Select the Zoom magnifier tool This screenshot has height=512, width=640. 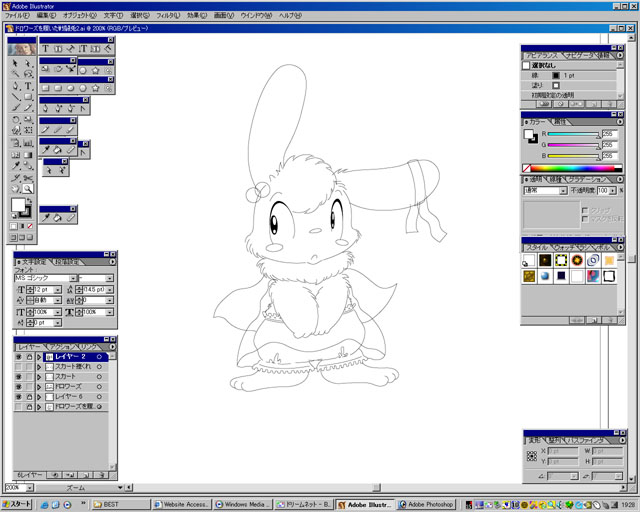(28, 189)
